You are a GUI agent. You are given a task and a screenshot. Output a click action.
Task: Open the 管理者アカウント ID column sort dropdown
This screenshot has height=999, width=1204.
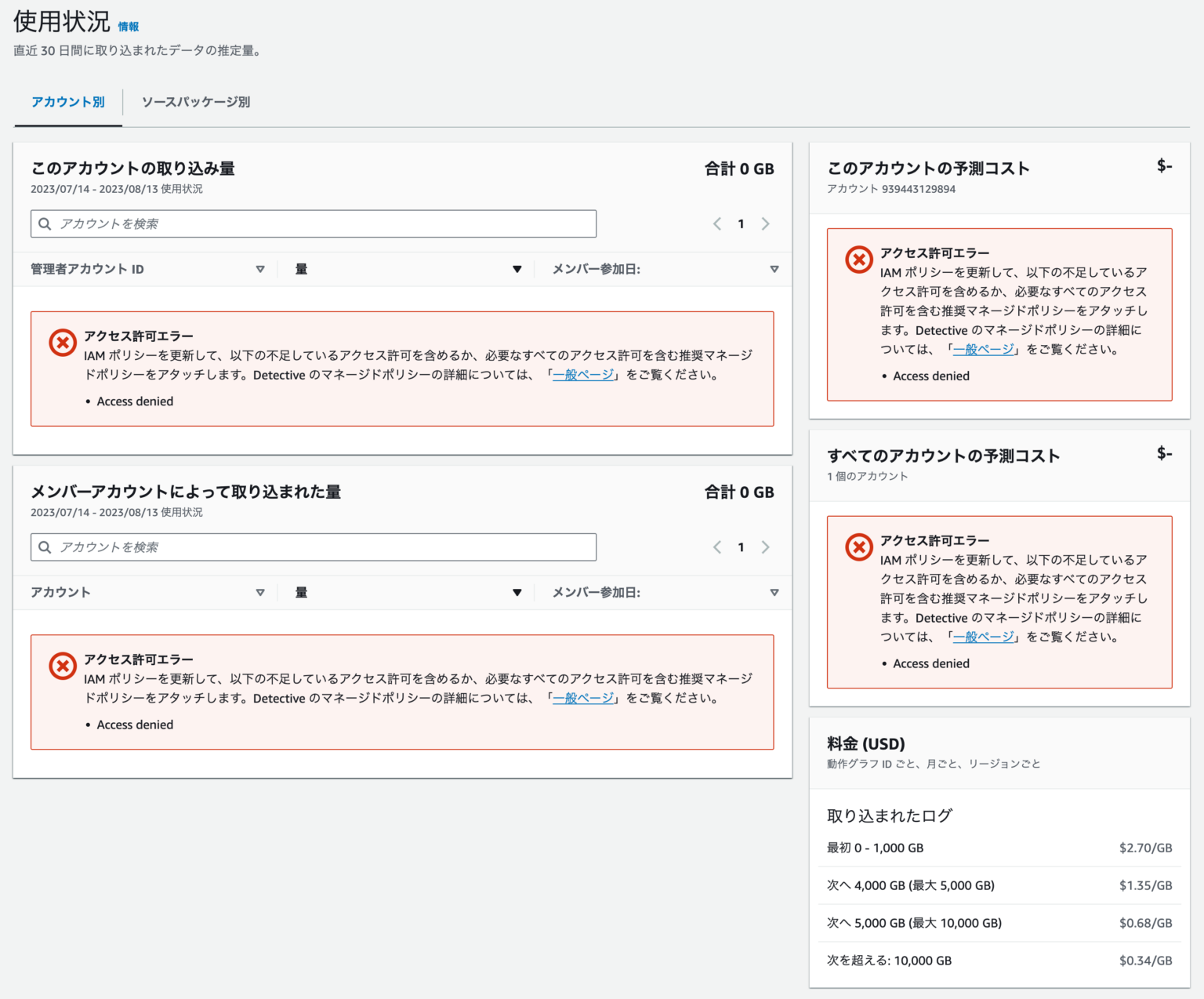pos(261,269)
